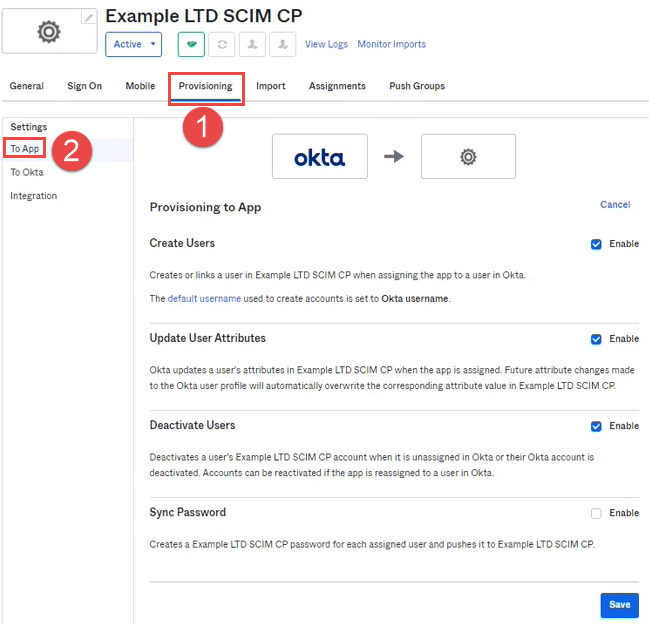Screen dimensions: 649x624
Task: Switch to the Assignments tab
Action: 337,86
